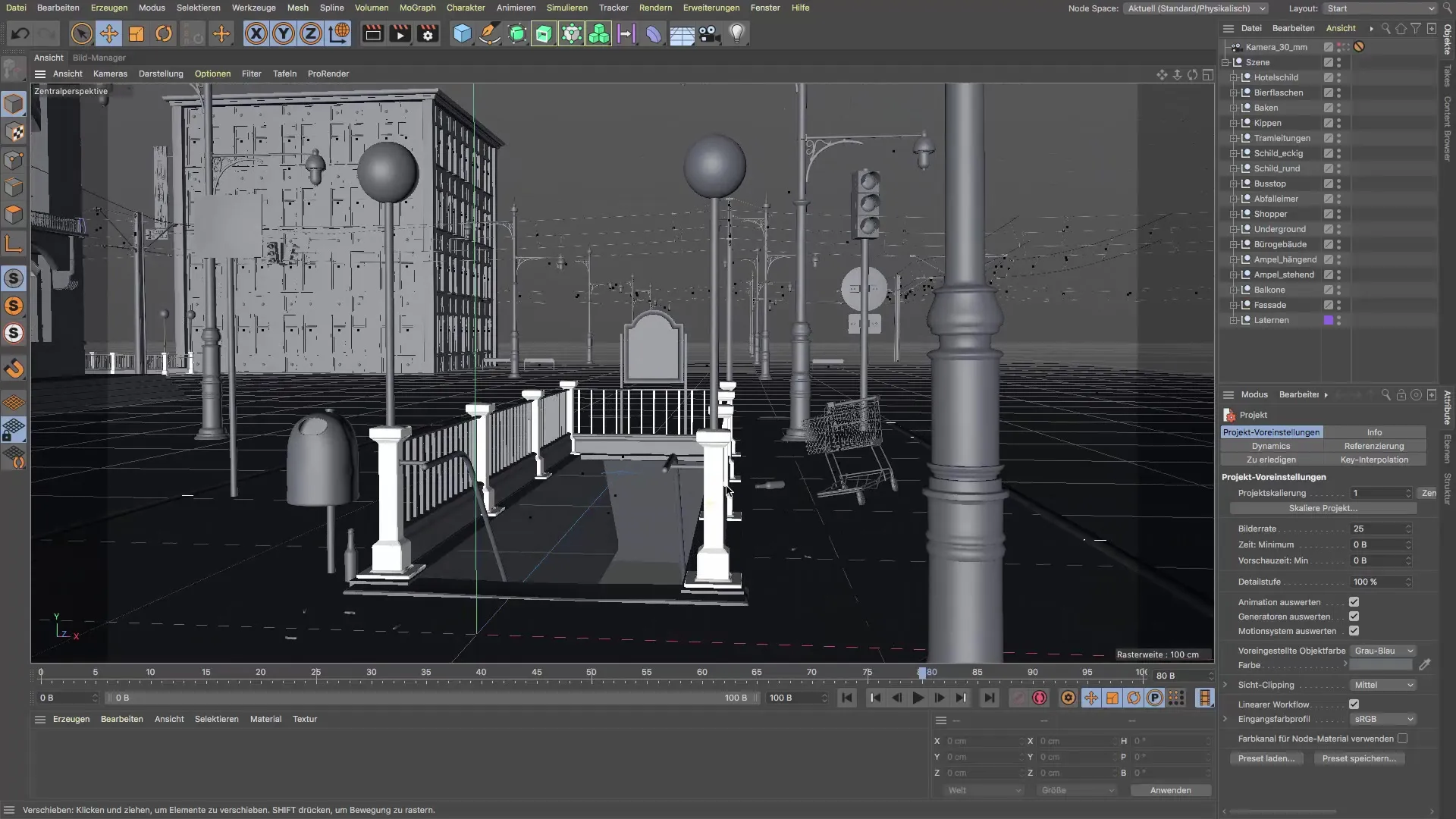Click Preset laden button
The width and height of the screenshot is (1456, 819).
click(x=1266, y=758)
